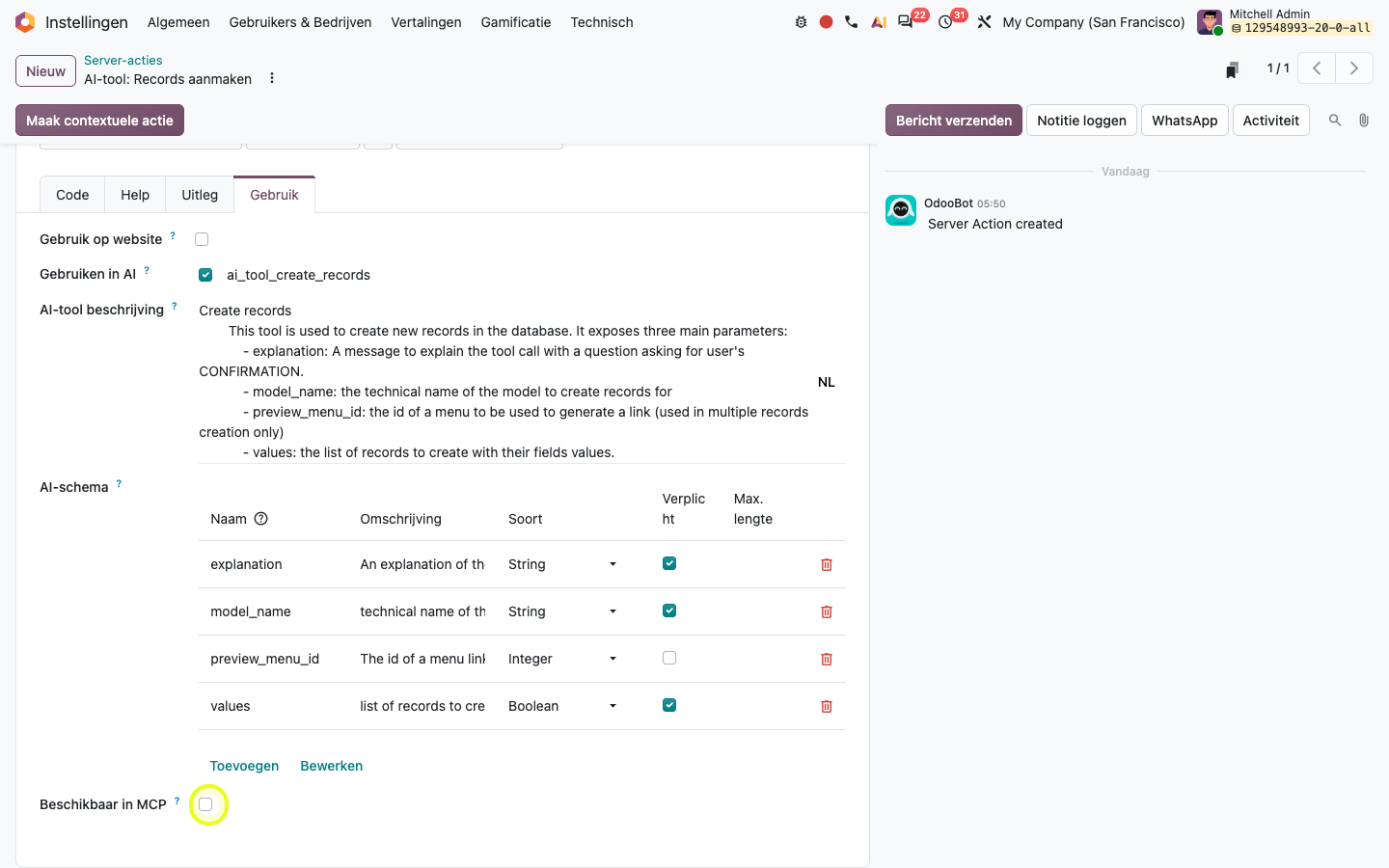
Task: Click the Naam column help icon
Action: [x=260, y=519]
